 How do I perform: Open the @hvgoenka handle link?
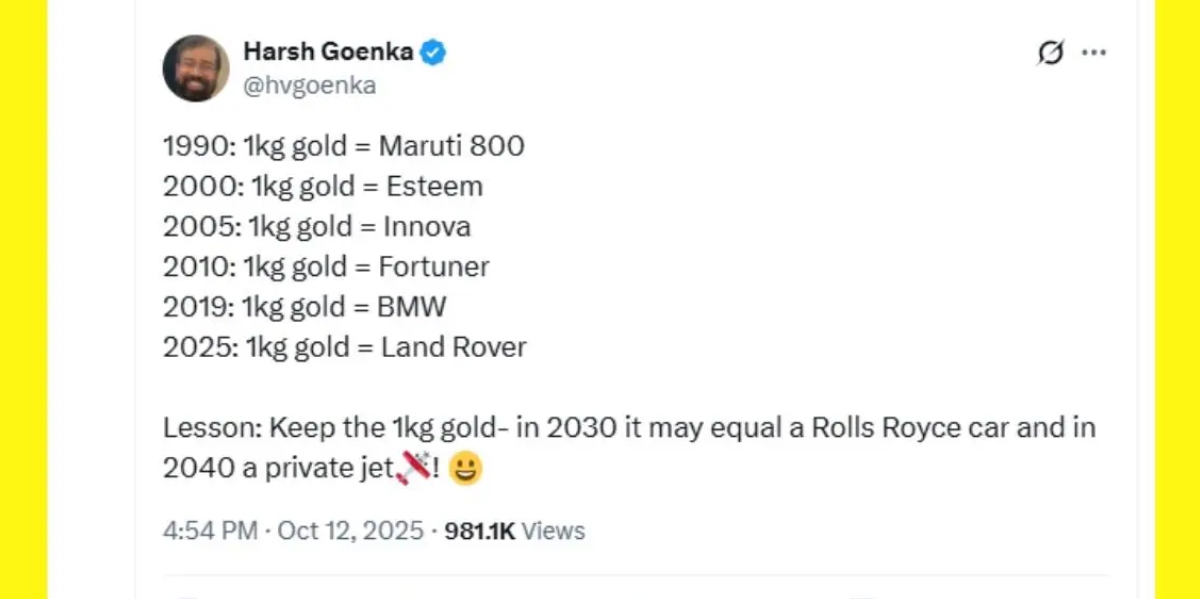310,86
